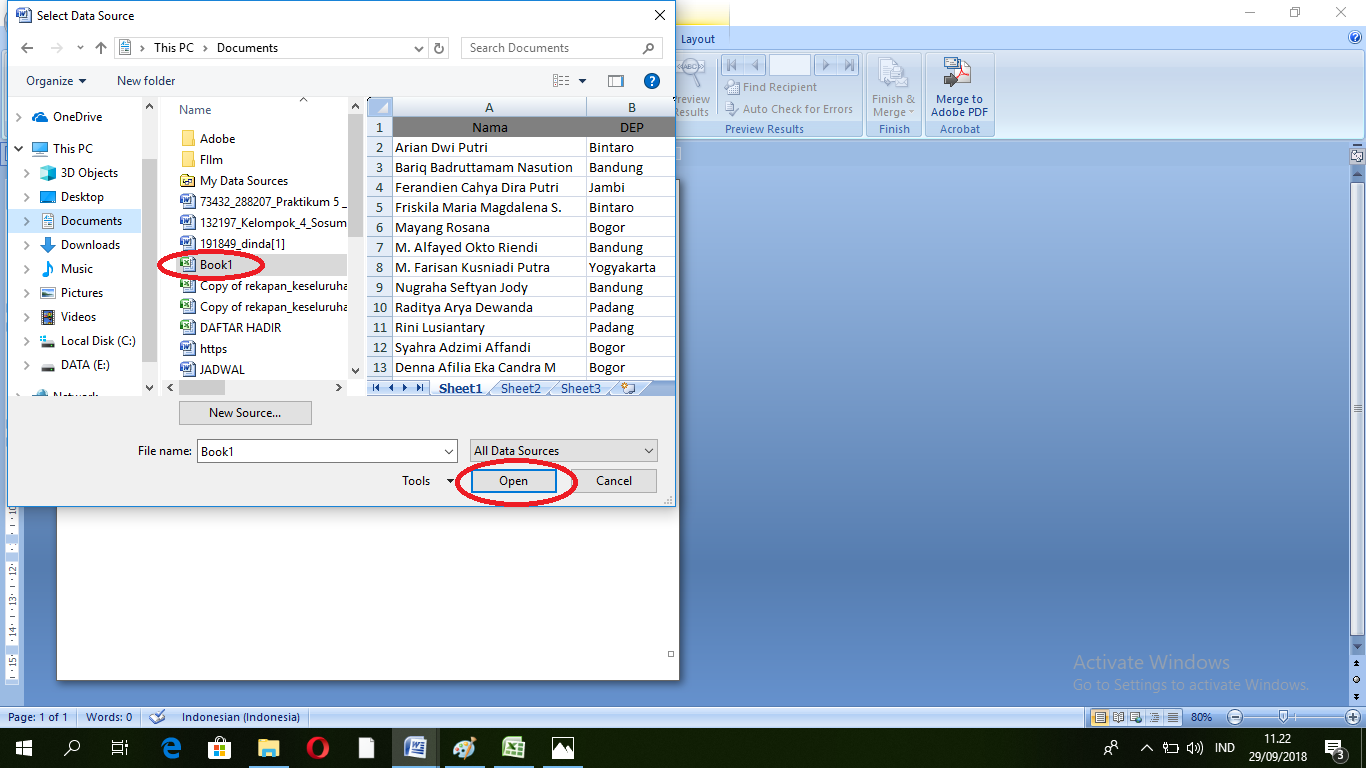Screen dimensions: 1366x768
Task: Click the zoom slider in status bar
Action: (1283, 717)
